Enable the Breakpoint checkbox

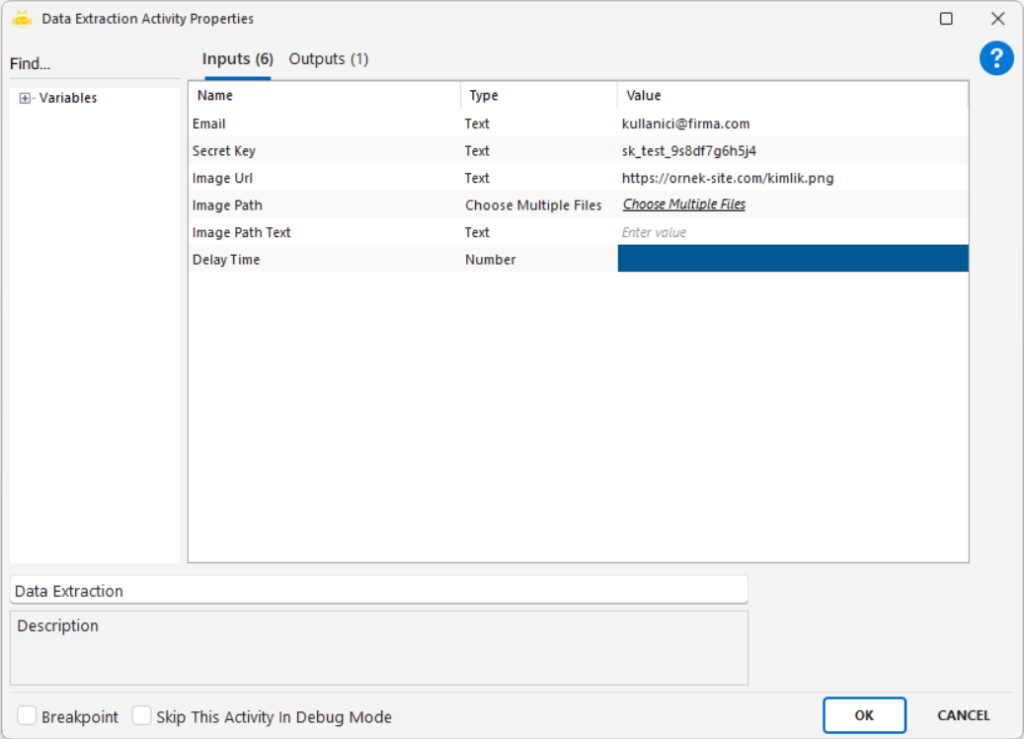28,716
